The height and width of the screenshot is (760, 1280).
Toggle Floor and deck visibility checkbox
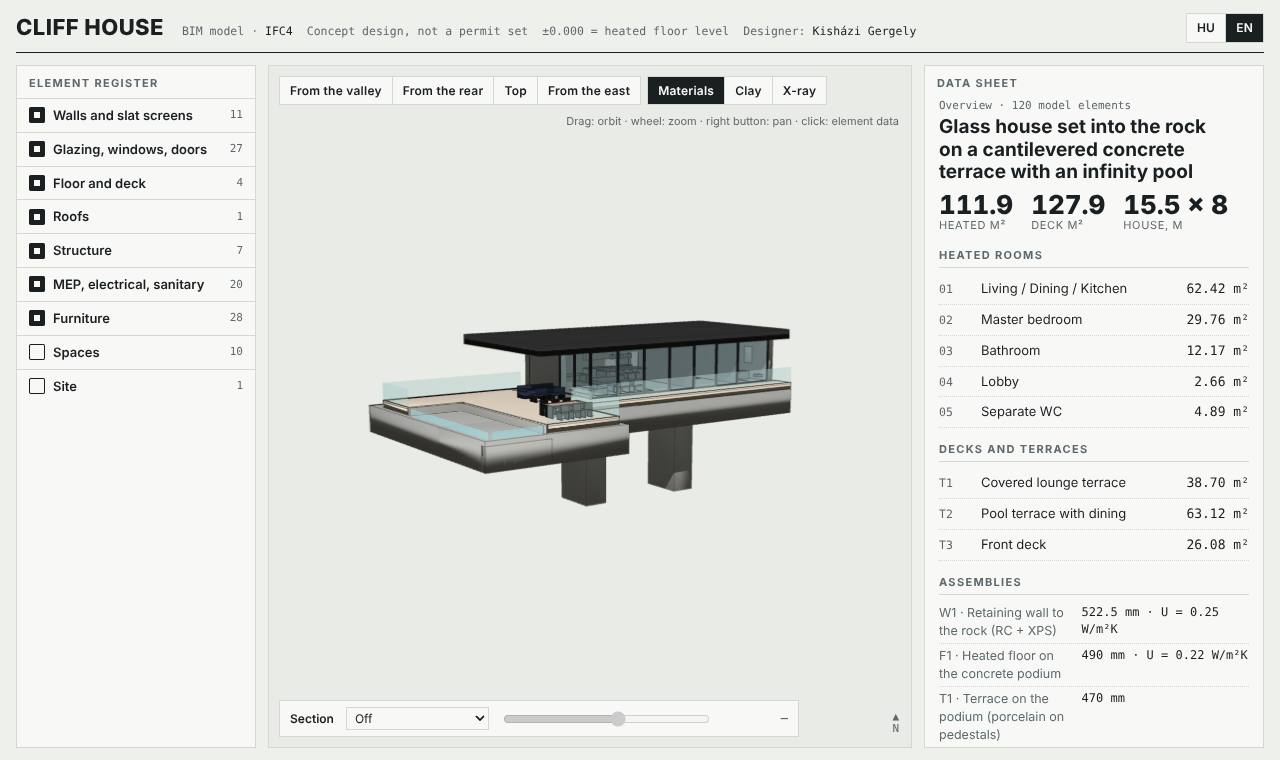click(x=37, y=183)
